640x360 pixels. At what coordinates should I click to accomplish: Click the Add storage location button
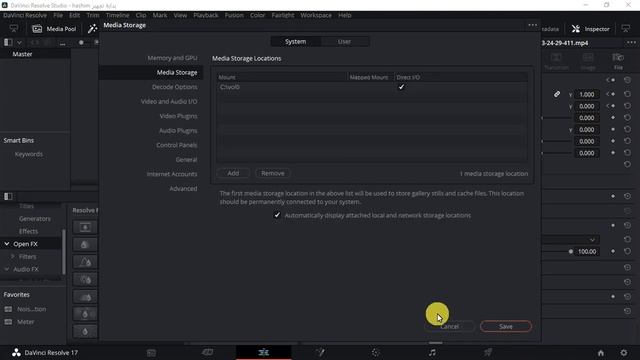[x=233, y=173]
